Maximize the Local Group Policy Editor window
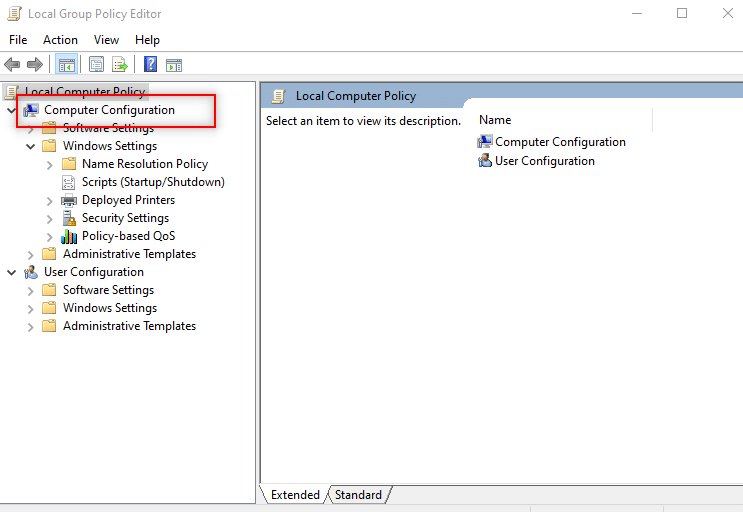 click(x=682, y=13)
